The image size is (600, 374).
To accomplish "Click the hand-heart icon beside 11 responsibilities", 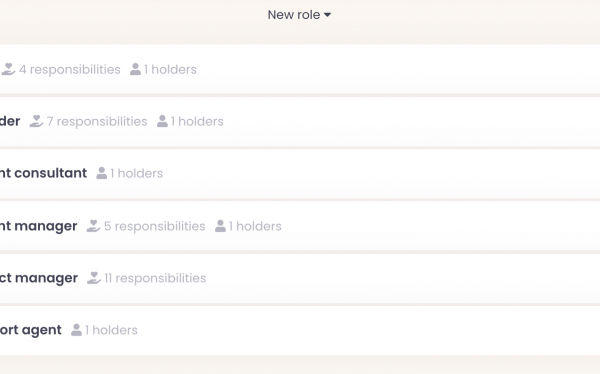I will click(x=94, y=278).
